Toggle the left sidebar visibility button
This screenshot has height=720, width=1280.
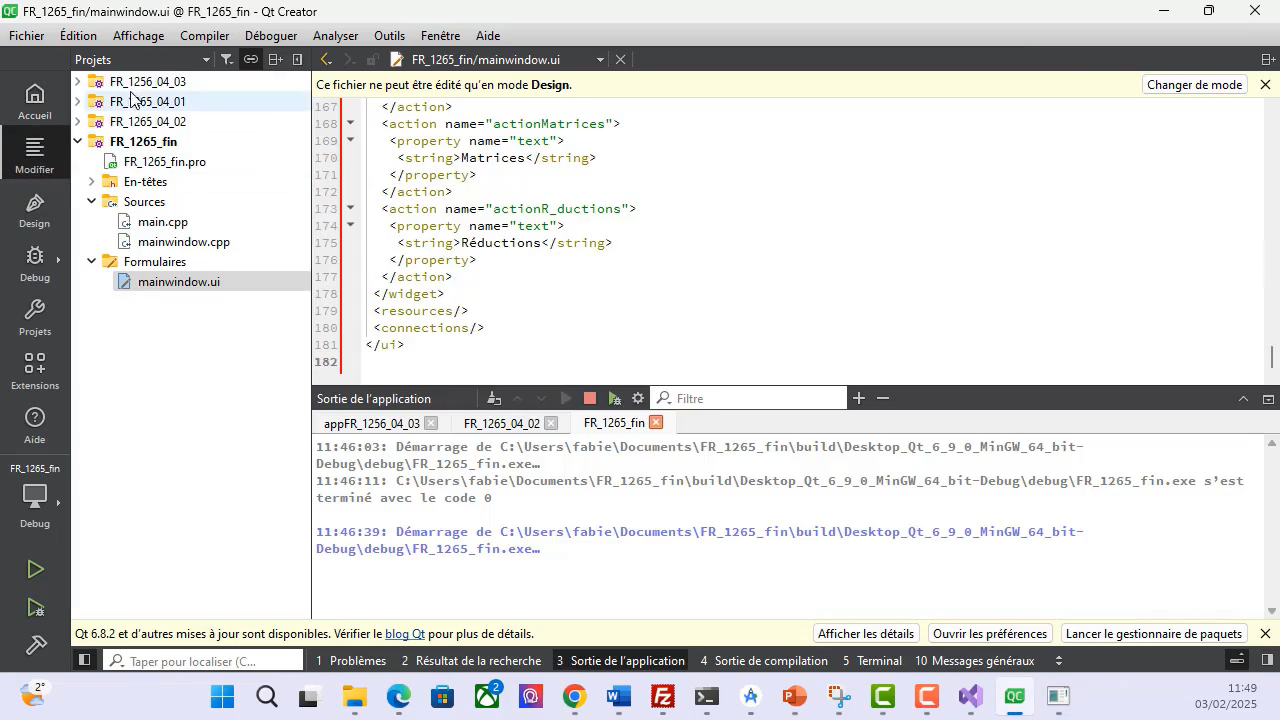(84, 661)
